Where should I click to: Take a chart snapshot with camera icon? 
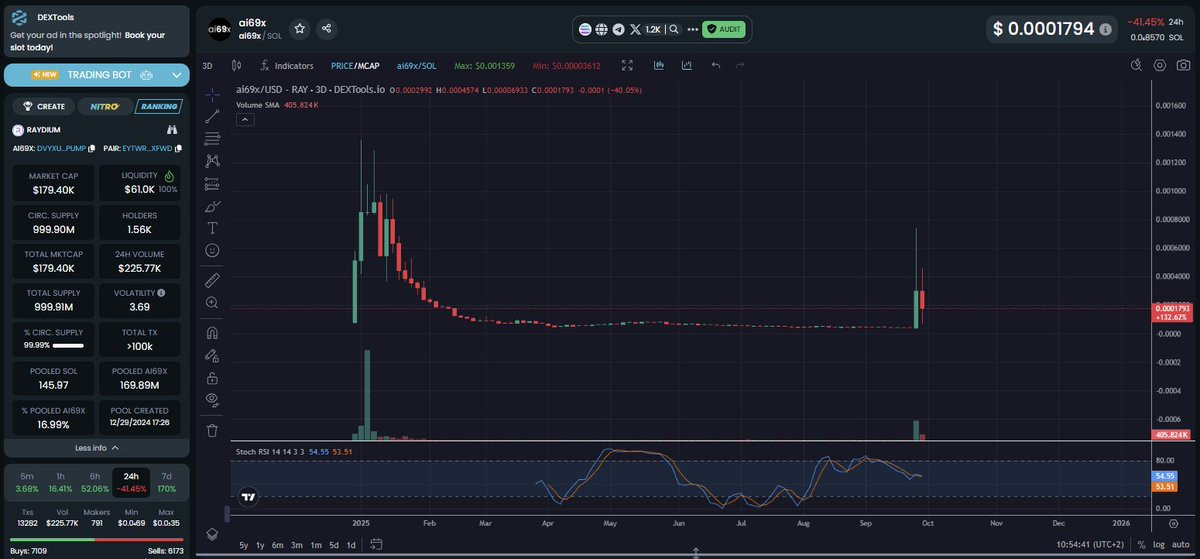[1184, 65]
